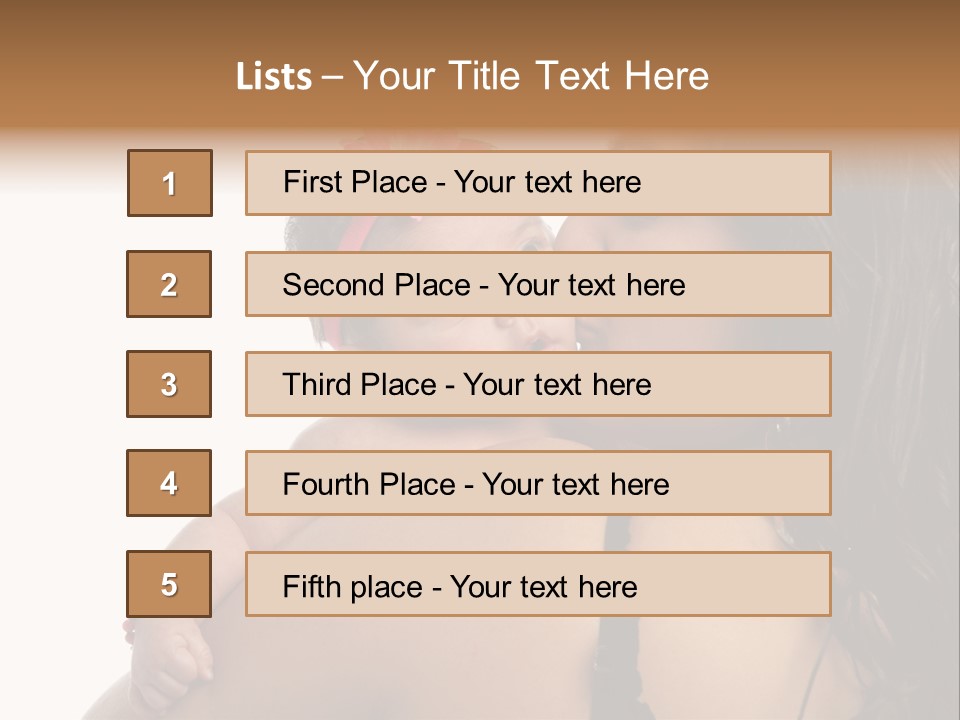
Task: Select the First Place text bar
Action: coord(538,183)
